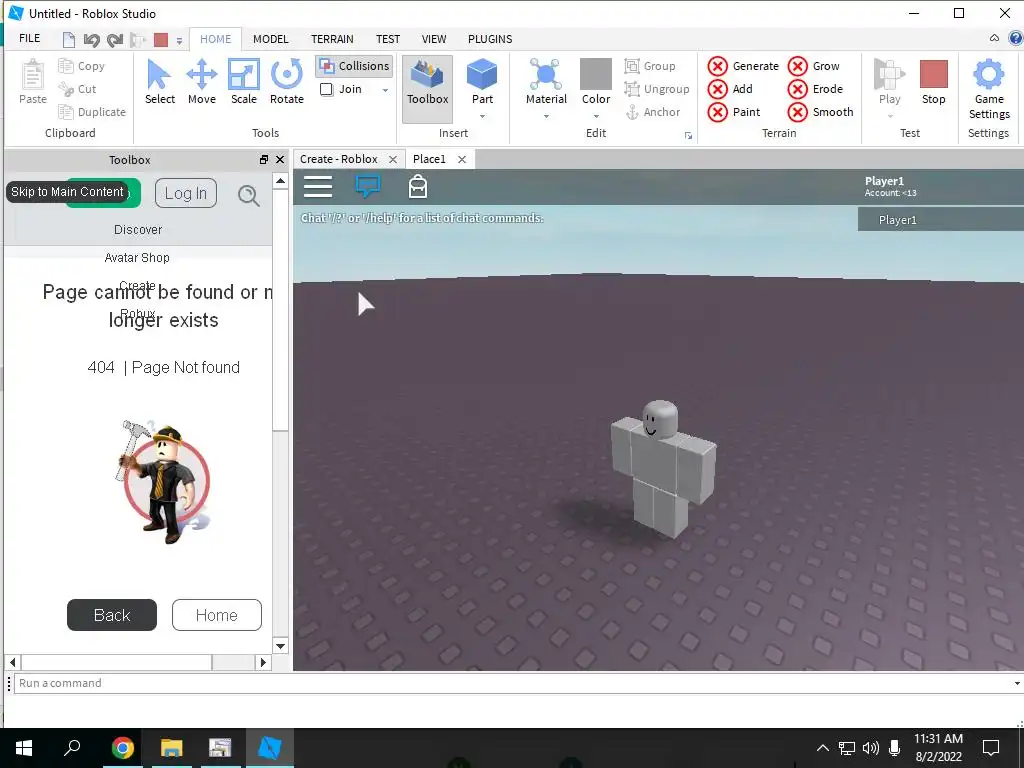This screenshot has height=768, width=1024.
Task: Open the Edit group dialog launcher
Action: (x=688, y=135)
